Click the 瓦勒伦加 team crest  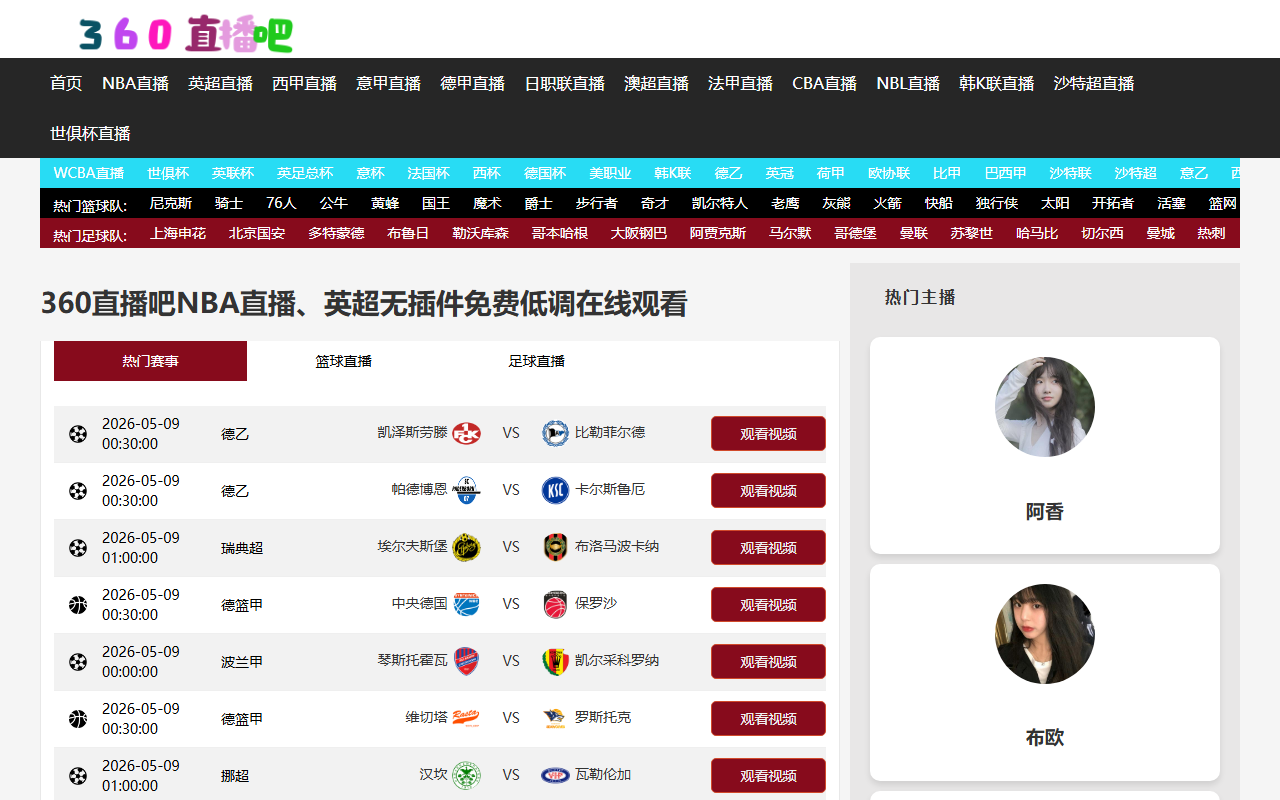(555, 775)
